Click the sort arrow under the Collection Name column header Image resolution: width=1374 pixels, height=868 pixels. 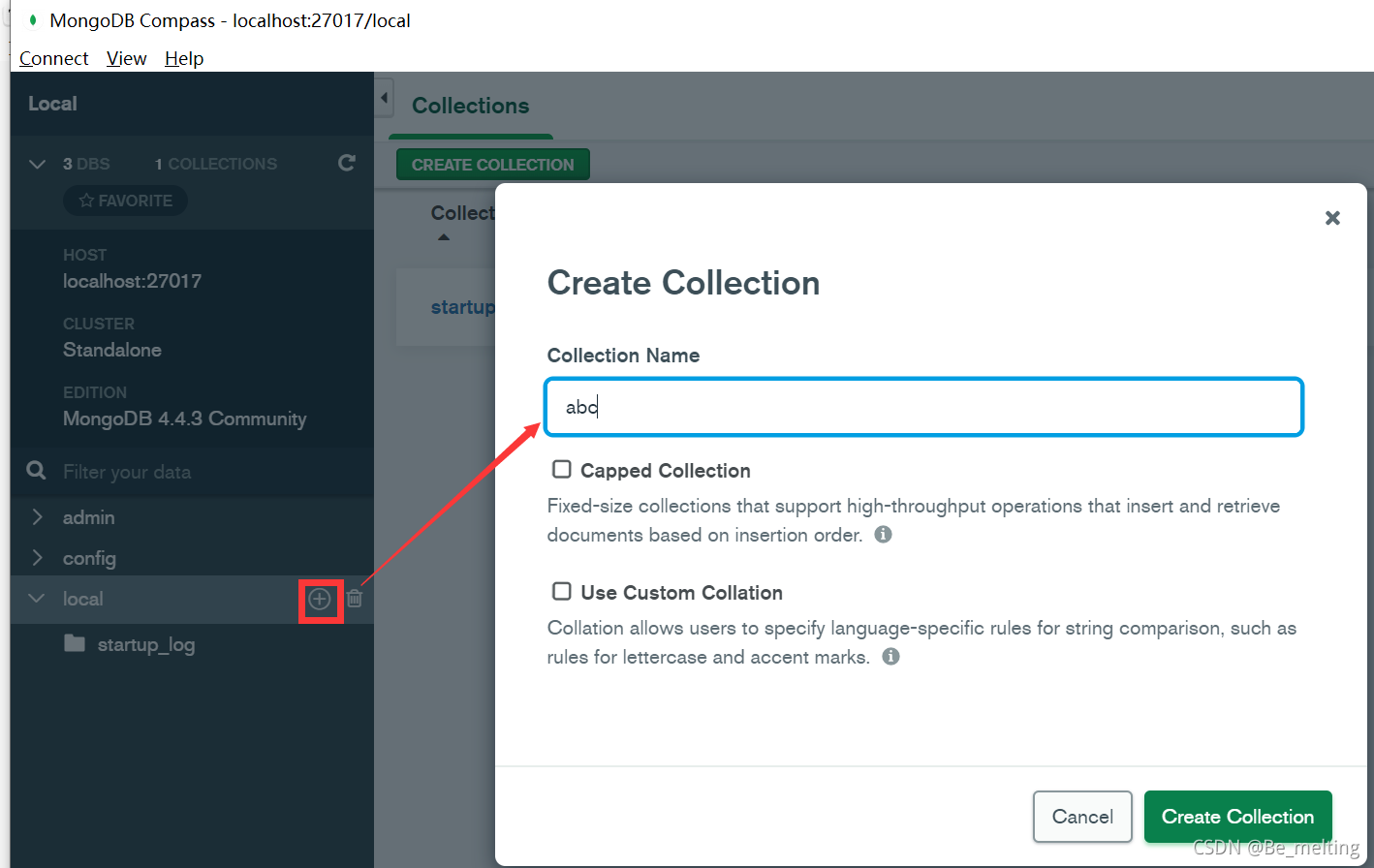(444, 237)
